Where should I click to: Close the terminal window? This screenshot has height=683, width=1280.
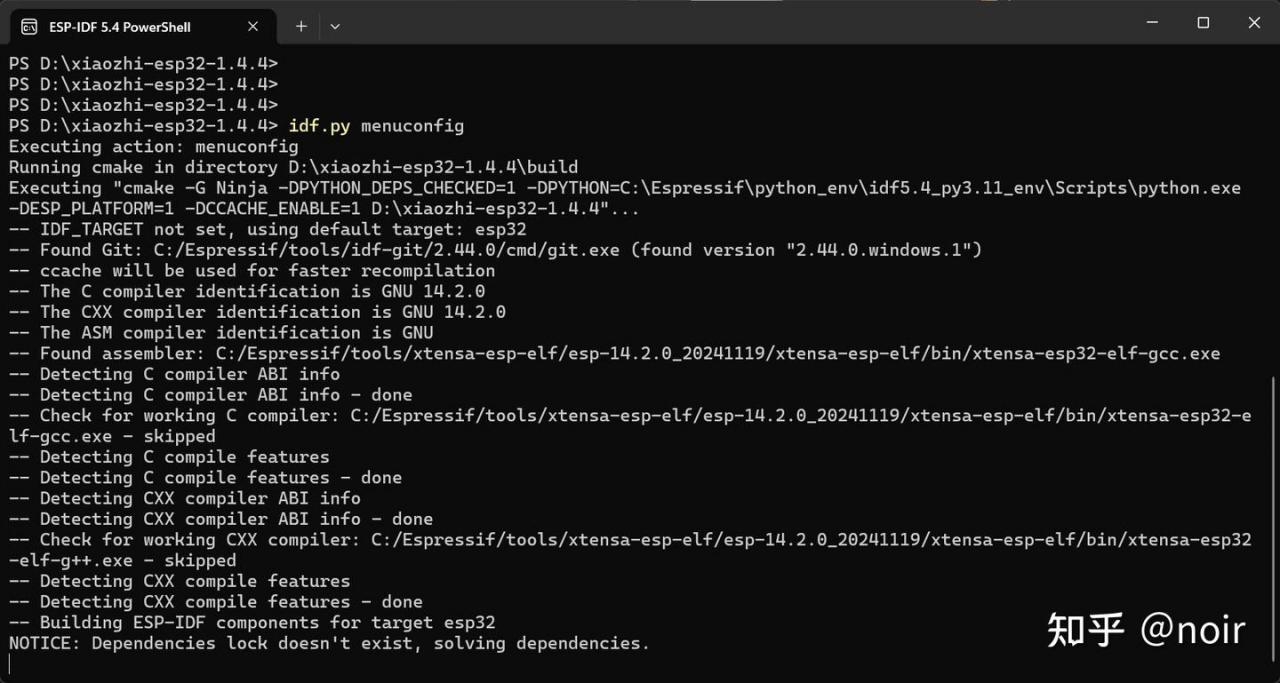[x=1255, y=22]
